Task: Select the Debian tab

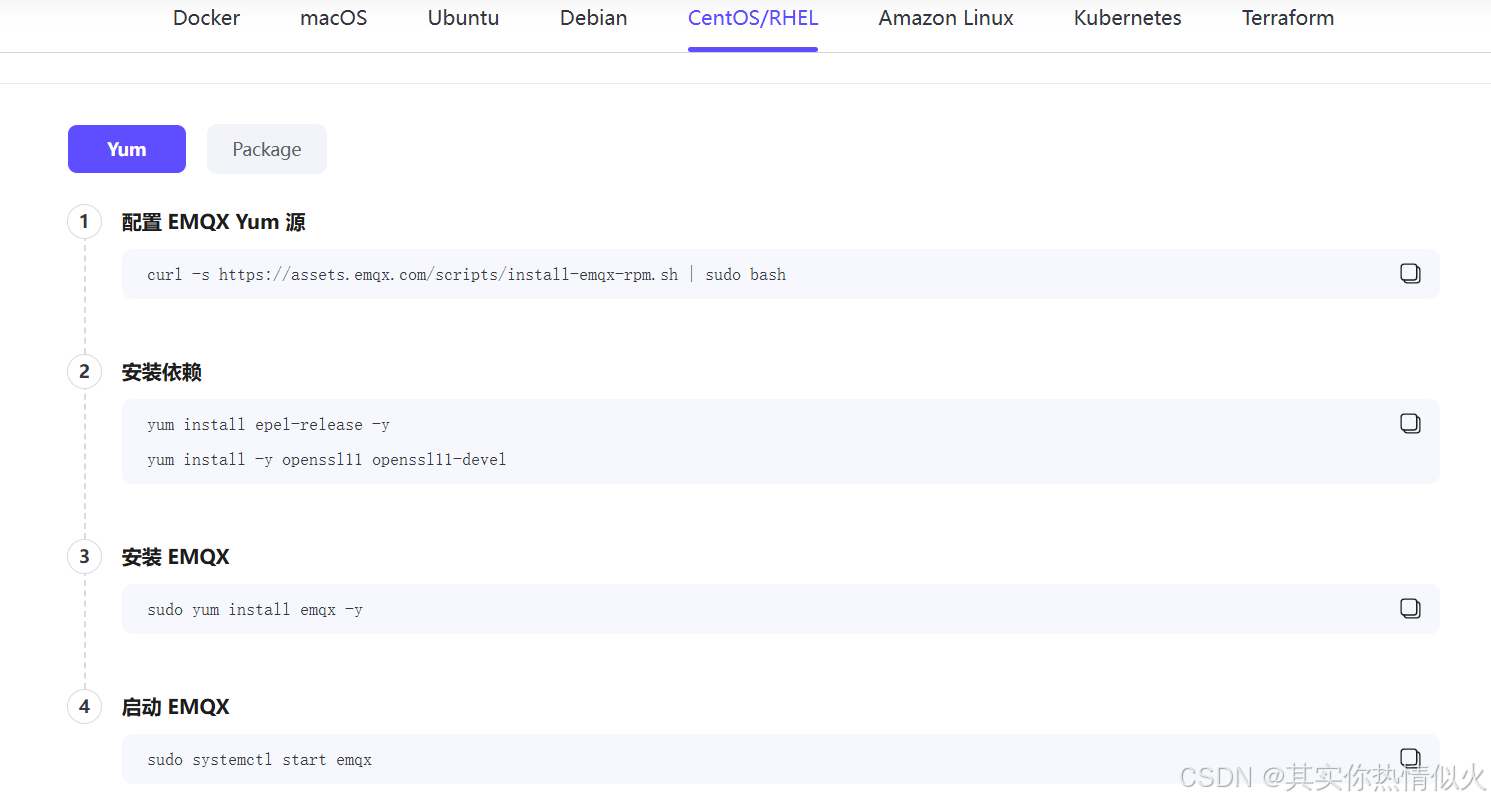Action: pyautogui.click(x=594, y=18)
